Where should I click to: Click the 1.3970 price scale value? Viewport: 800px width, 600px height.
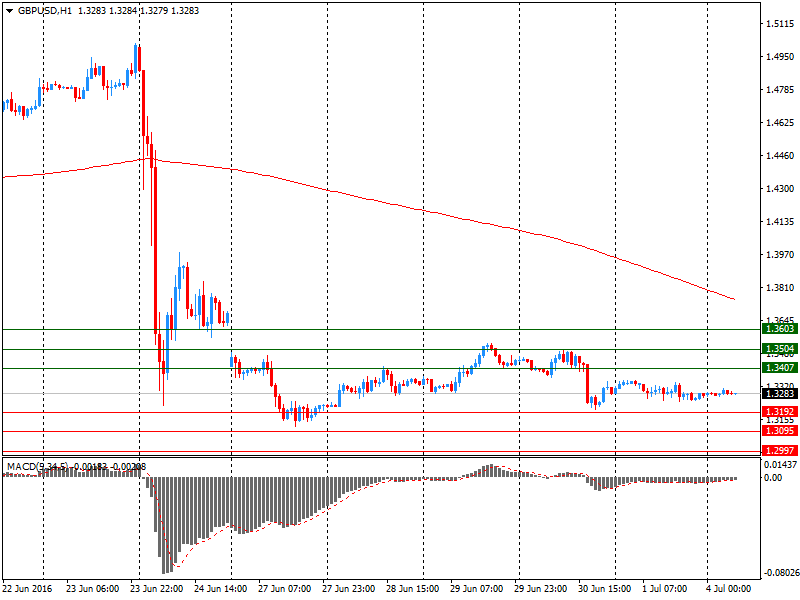[780, 255]
